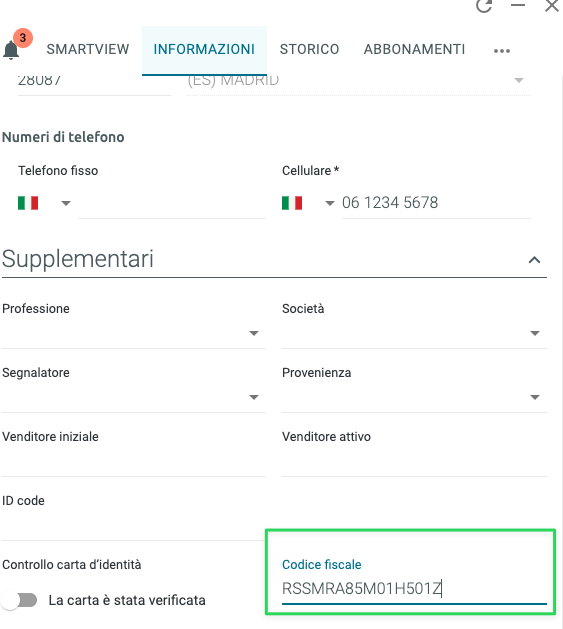Collapse the Supplementari section
This screenshot has height=629, width=563.
coord(534,260)
